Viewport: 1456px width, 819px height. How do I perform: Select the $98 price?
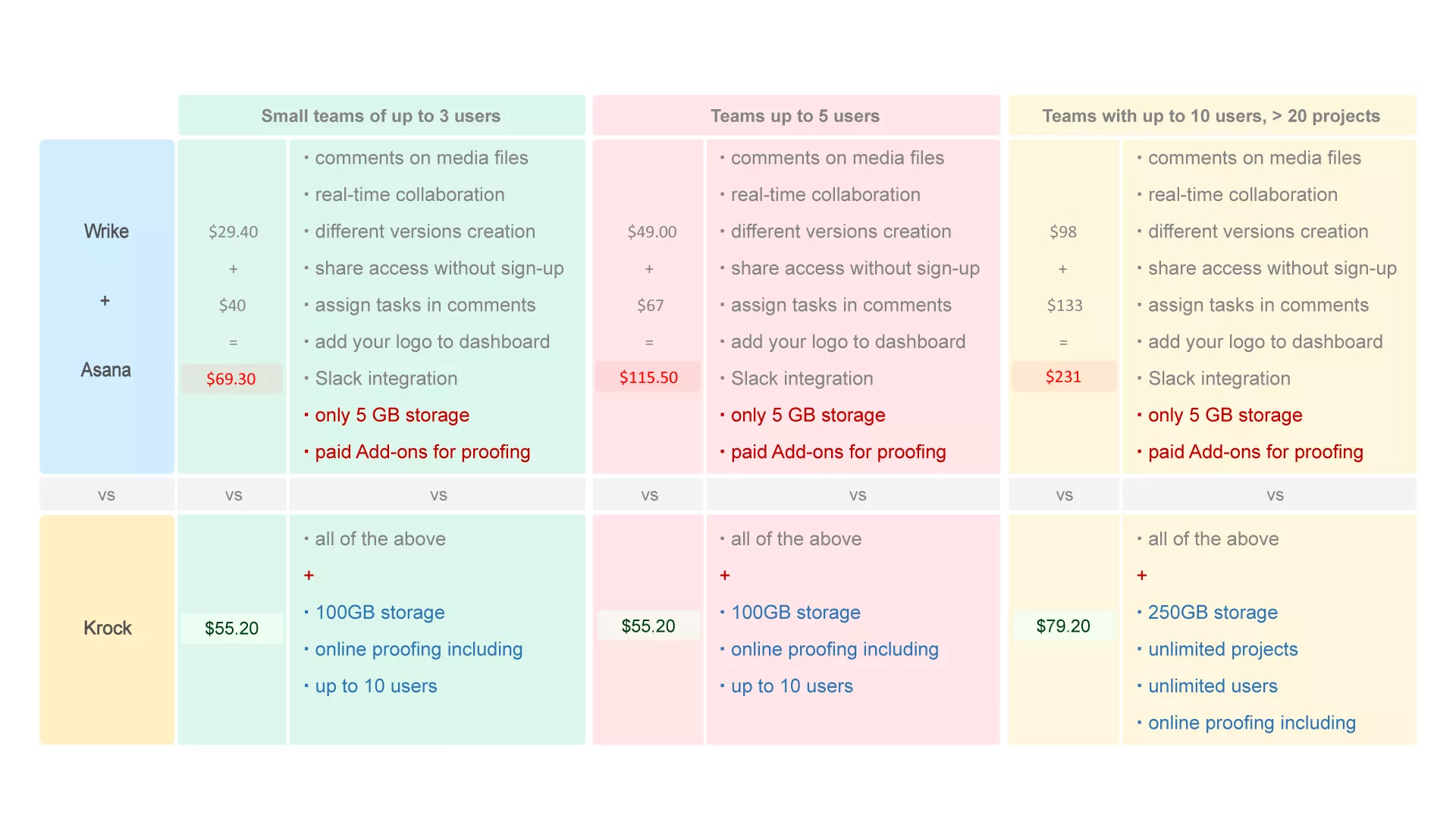(x=1063, y=232)
